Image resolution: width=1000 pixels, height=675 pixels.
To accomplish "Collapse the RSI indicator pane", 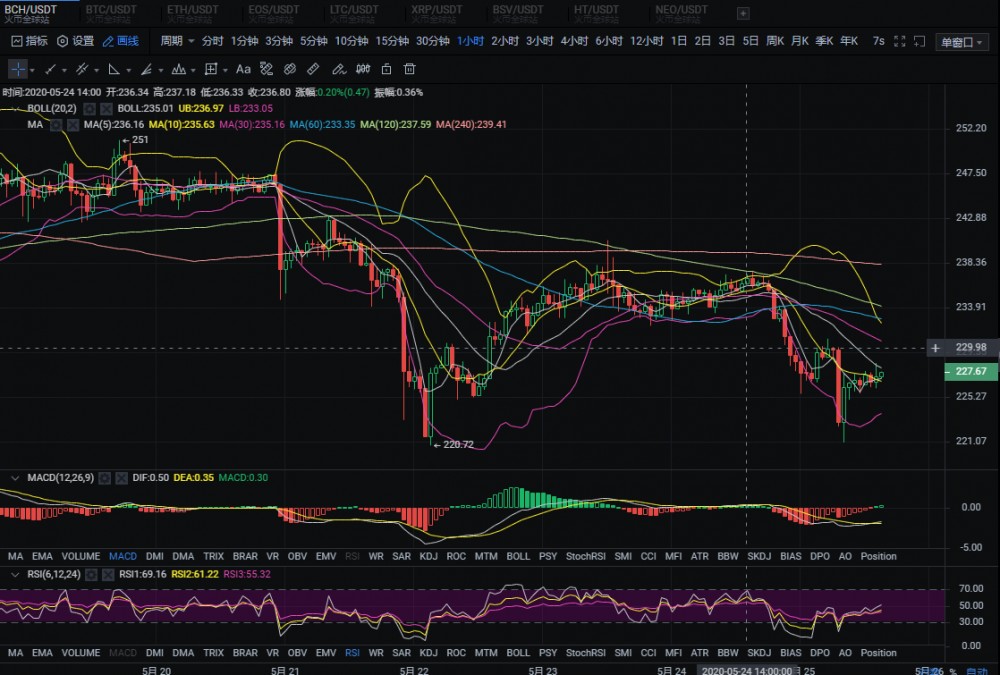I will tap(14, 574).
